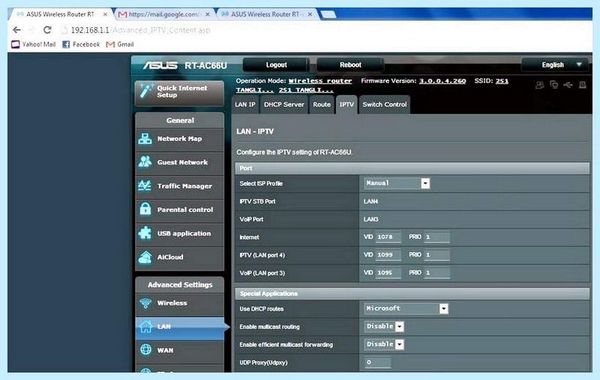Open the firmware version 3.0.0.4.260 link
This screenshot has height=380, width=600.
pyautogui.click(x=442, y=81)
